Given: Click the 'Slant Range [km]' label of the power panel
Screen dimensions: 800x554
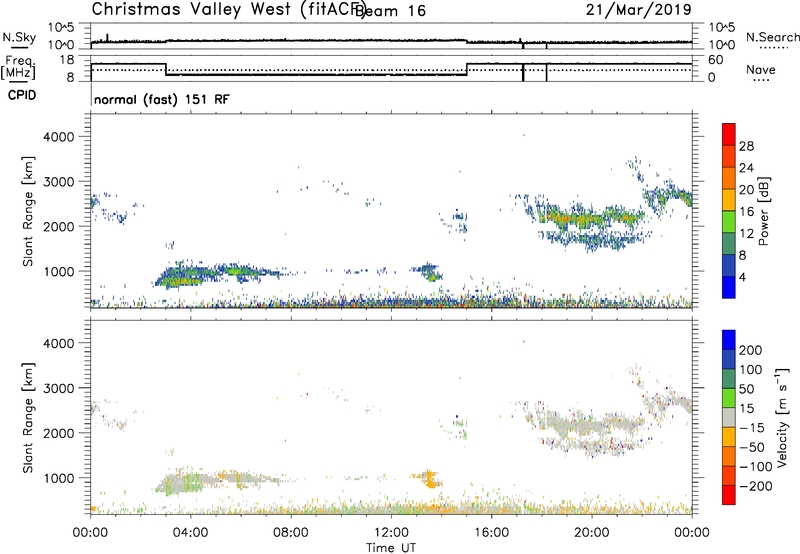Looking at the screenshot, I should click(28, 211).
